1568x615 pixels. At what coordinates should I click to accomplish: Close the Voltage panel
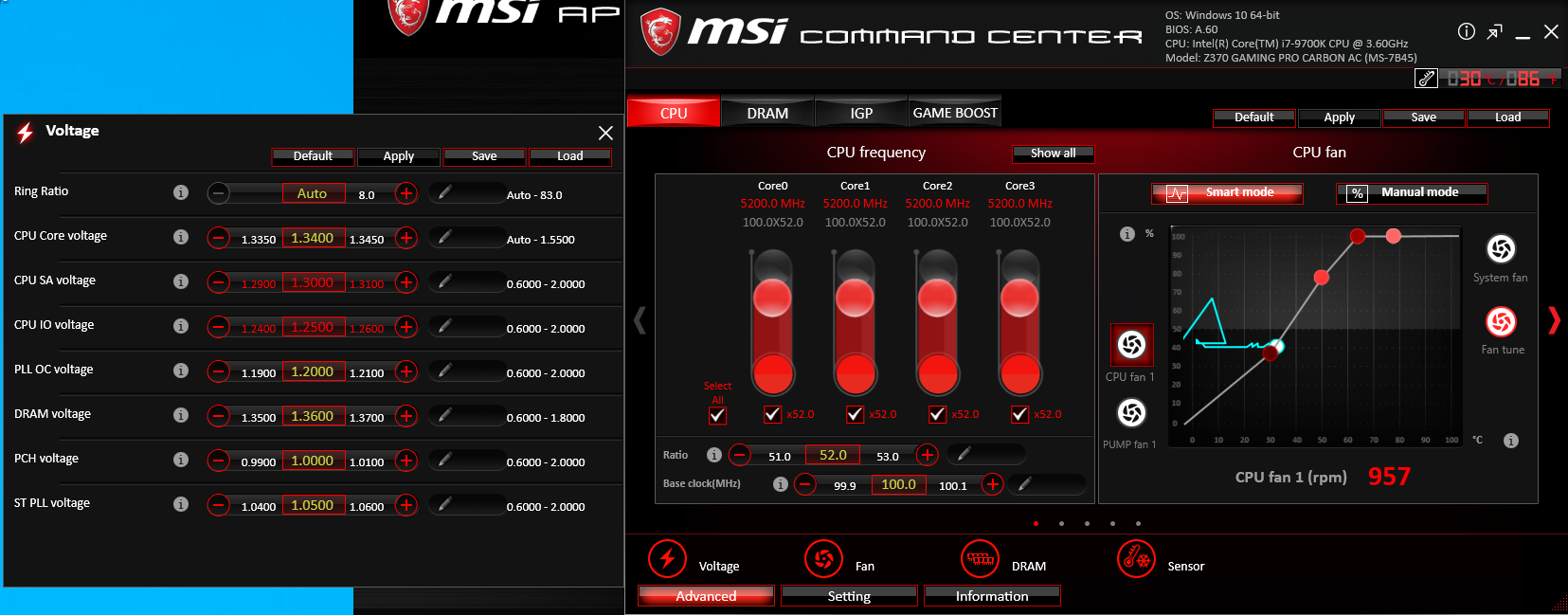coord(605,133)
